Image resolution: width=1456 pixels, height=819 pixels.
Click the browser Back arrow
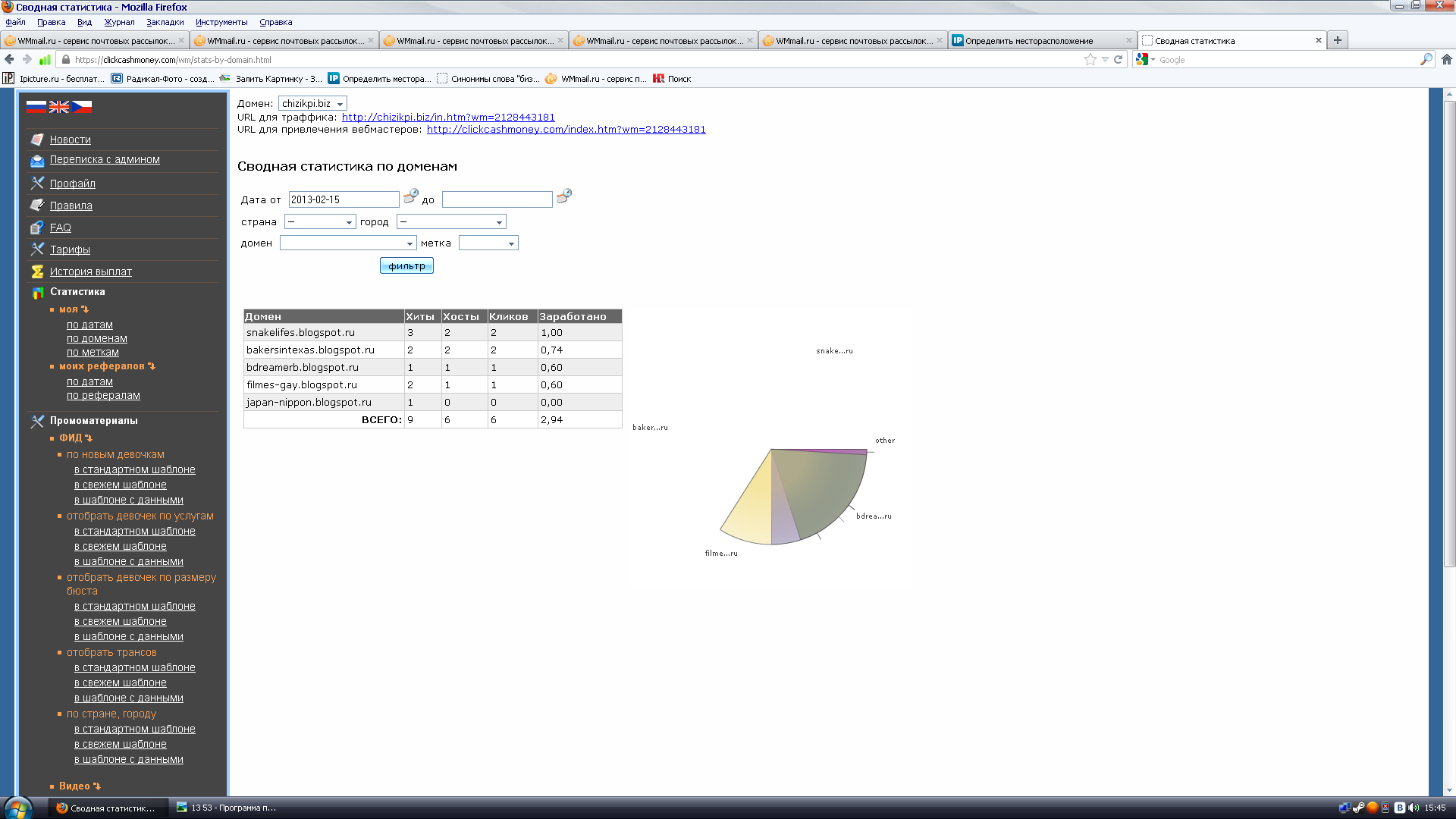click(x=9, y=59)
